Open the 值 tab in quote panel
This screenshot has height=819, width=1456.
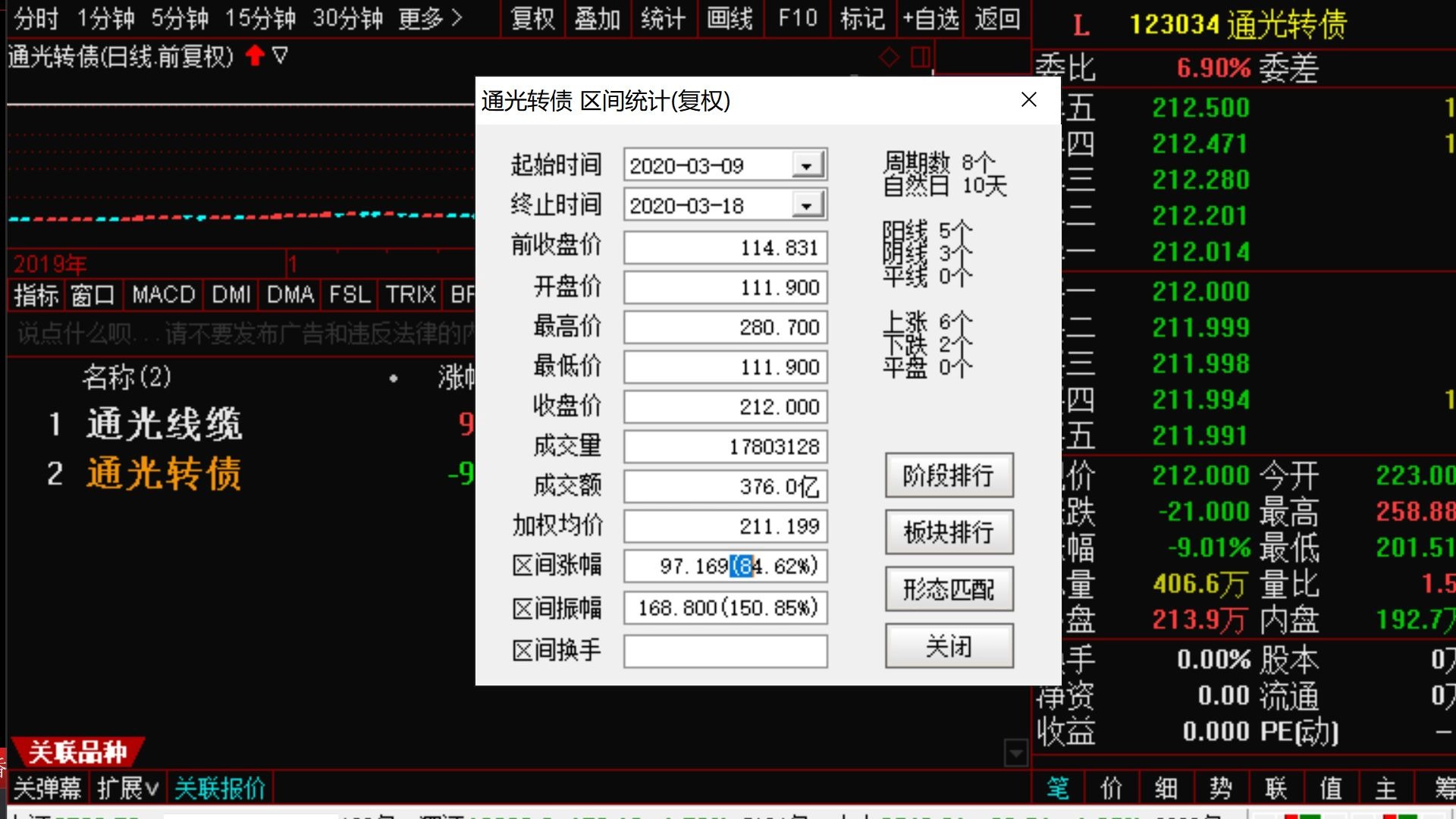click(1331, 789)
